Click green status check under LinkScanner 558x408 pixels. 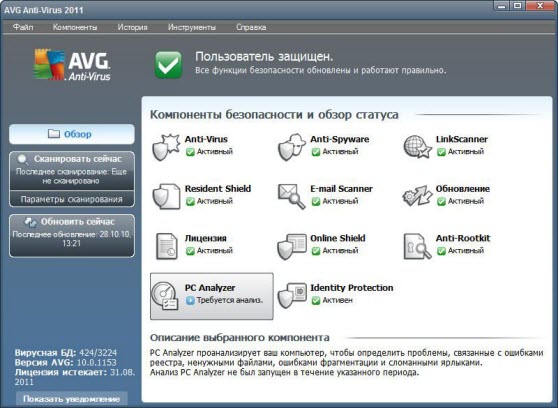(x=441, y=152)
